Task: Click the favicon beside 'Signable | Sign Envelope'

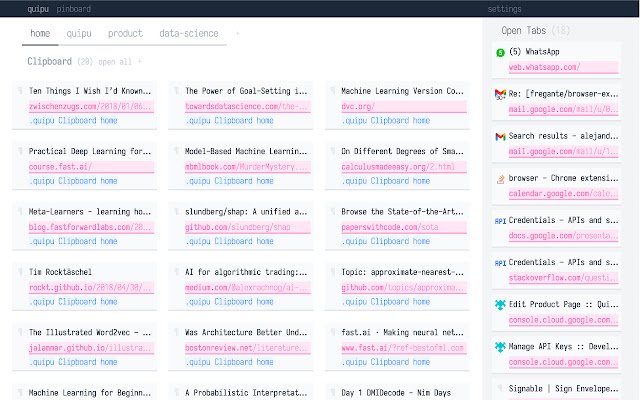Action: coord(500,388)
